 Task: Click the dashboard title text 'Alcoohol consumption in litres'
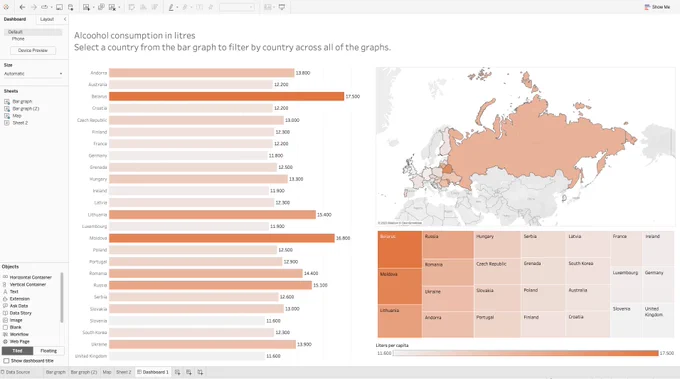134,36
